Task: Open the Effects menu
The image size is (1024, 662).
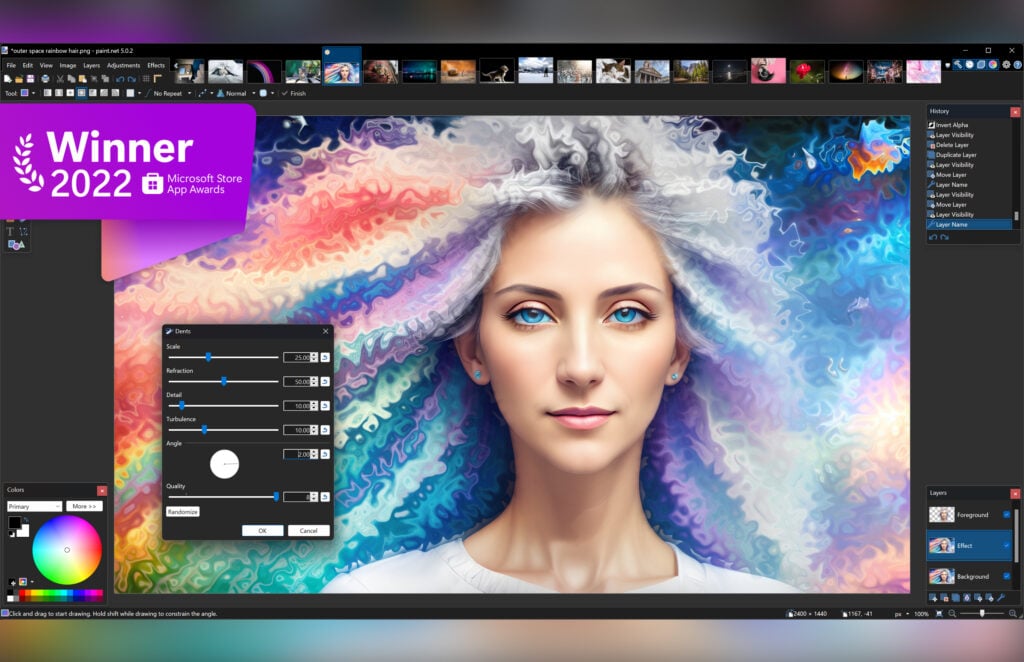Action: tap(157, 63)
